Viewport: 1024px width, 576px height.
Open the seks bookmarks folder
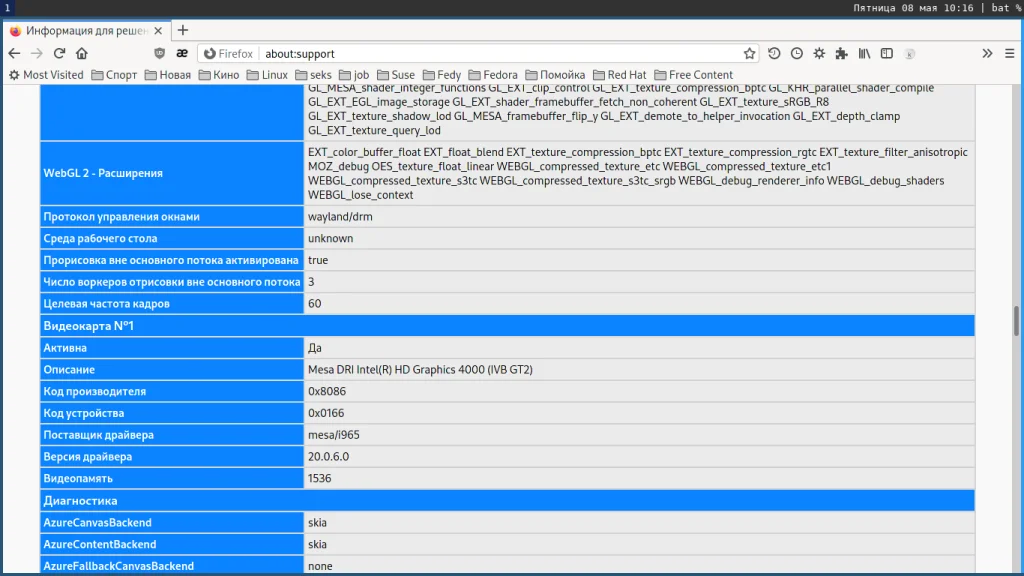coord(313,75)
